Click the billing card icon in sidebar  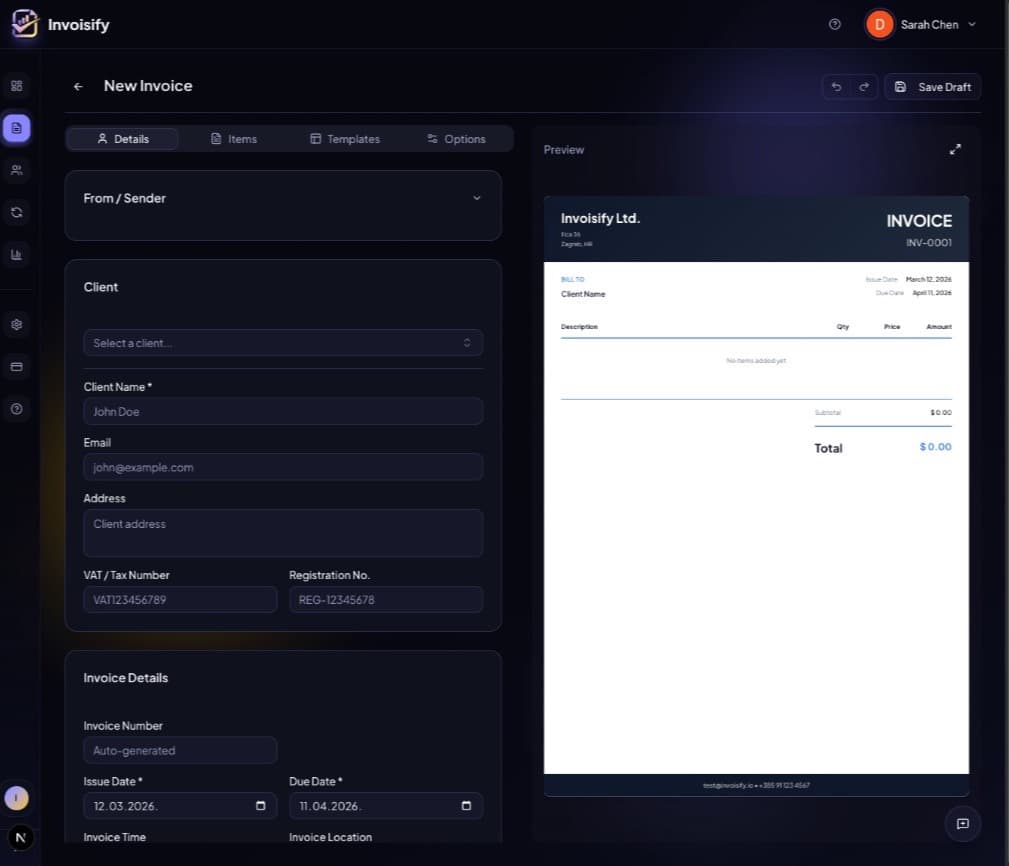16,366
